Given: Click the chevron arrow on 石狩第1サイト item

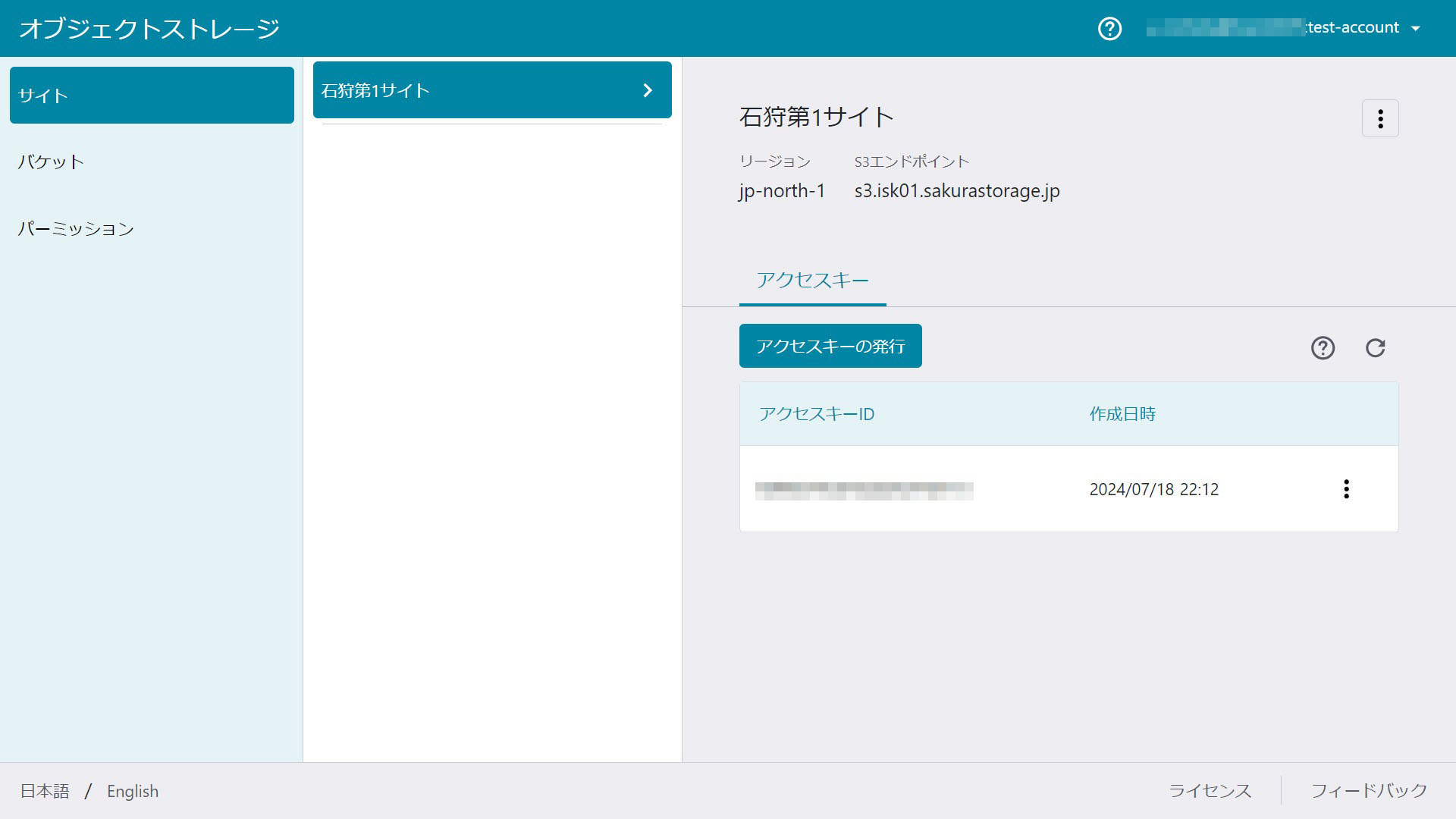Looking at the screenshot, I should [x=648, y=90].
